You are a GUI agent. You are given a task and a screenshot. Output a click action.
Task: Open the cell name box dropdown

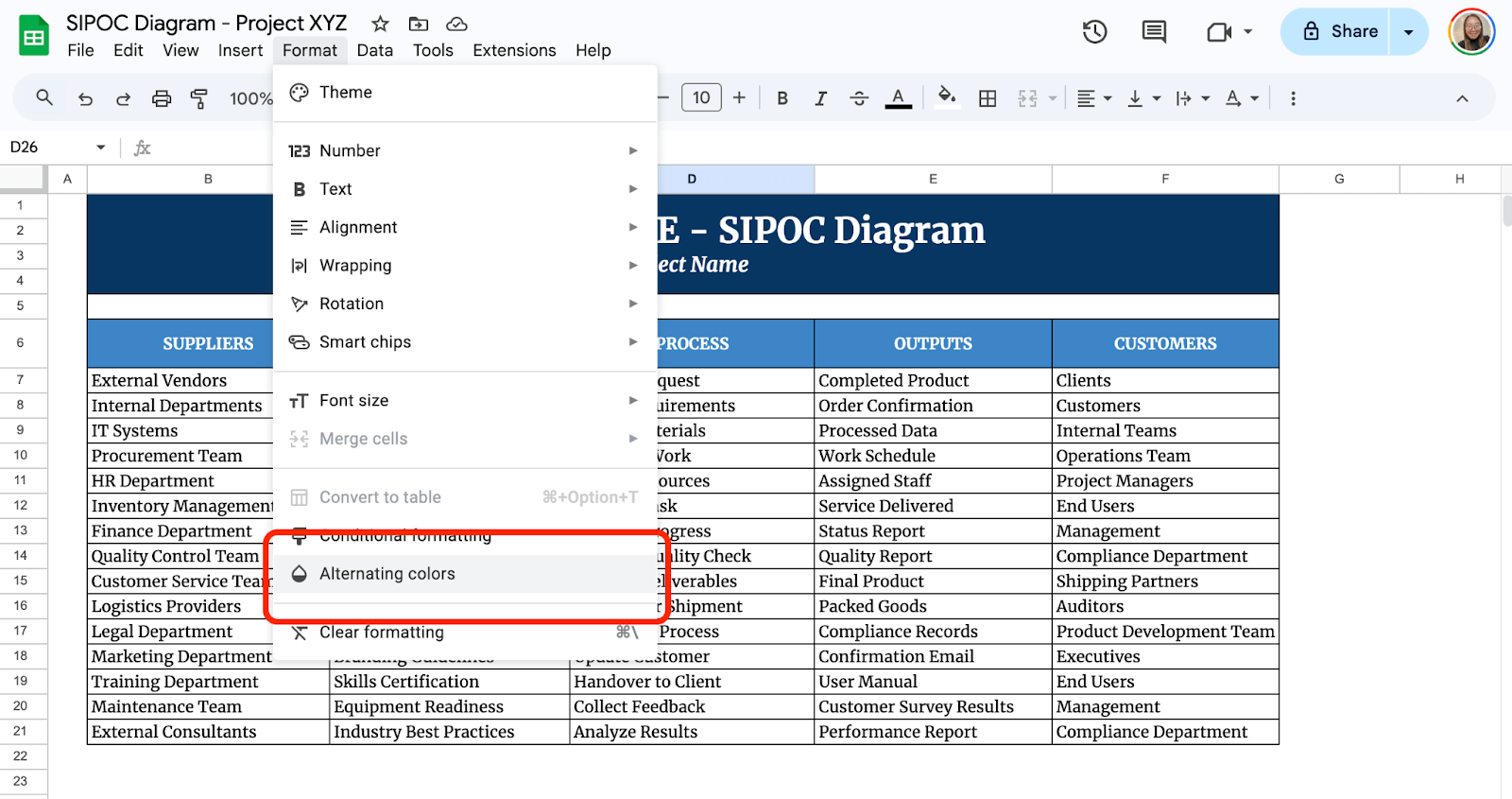click(100, 148)
